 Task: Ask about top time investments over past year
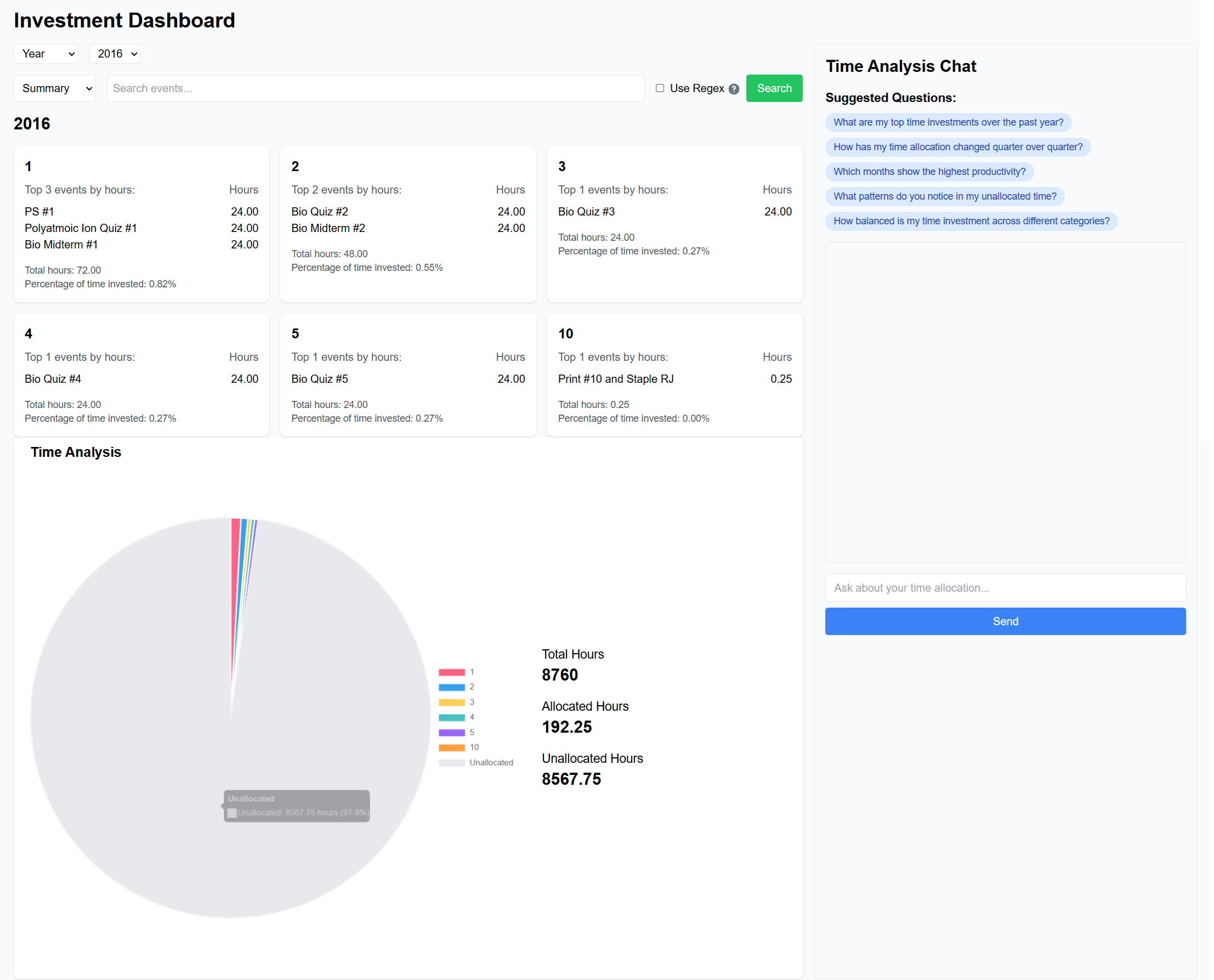(x=948, y=122)
